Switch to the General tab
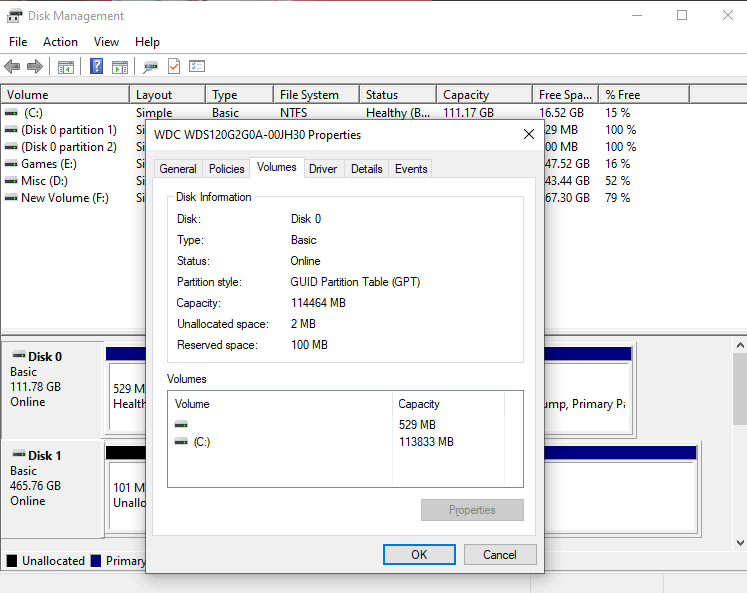 tap(178, 169)
